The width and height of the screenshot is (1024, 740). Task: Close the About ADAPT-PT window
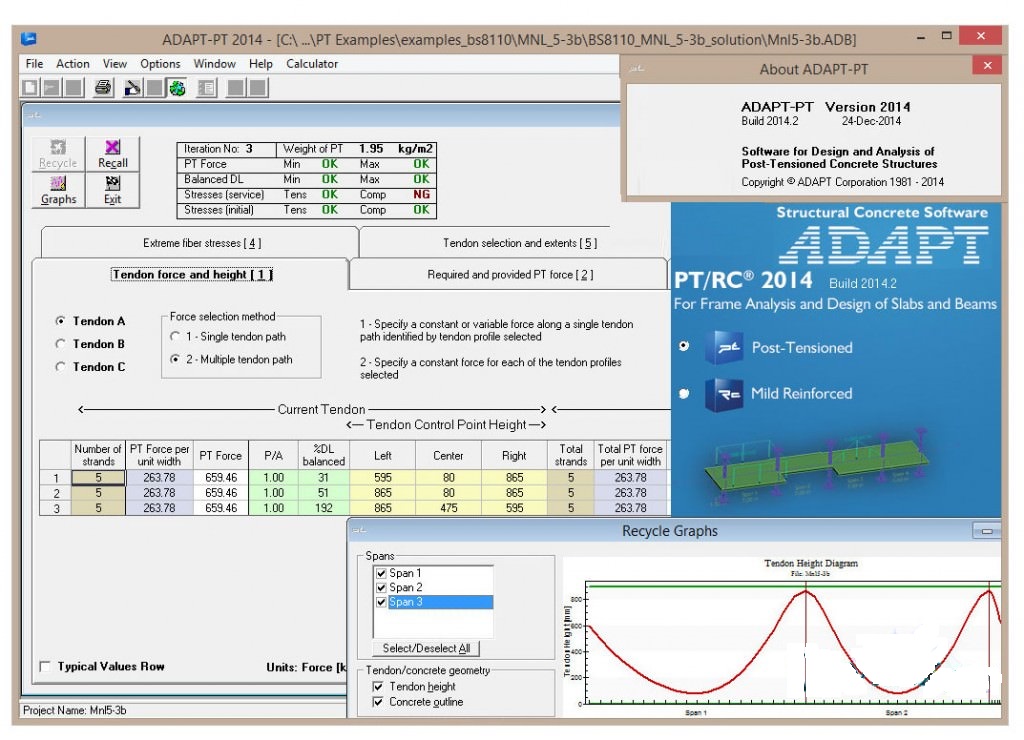(987, 65)
